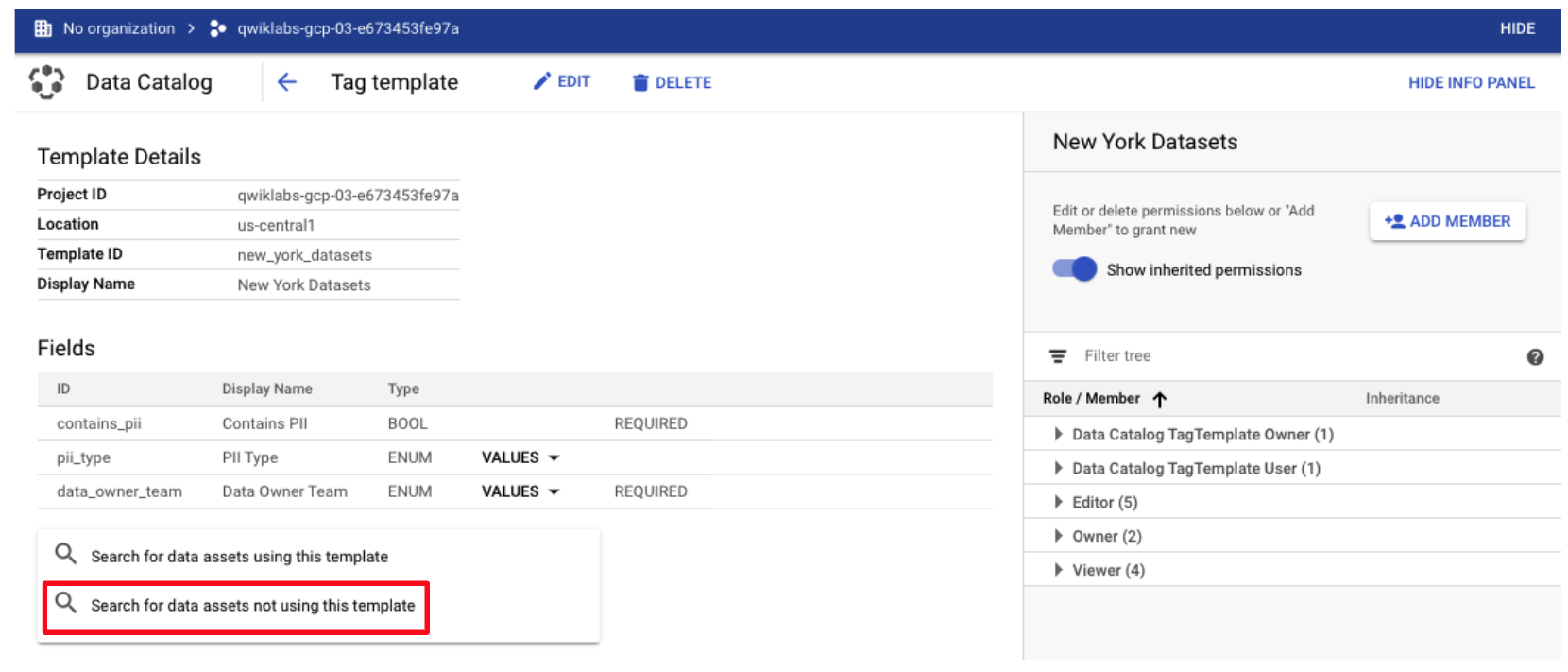Expand Data Catalog TagTemplate Owner role

[x=1058, y=434]
